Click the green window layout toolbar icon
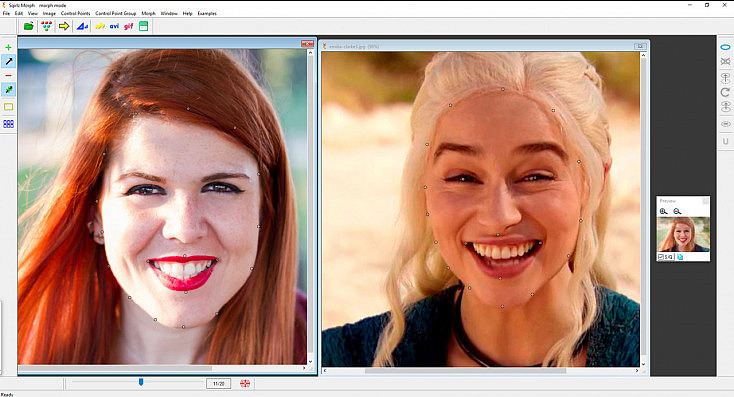The image size is (734, 397). coord(144,26)
